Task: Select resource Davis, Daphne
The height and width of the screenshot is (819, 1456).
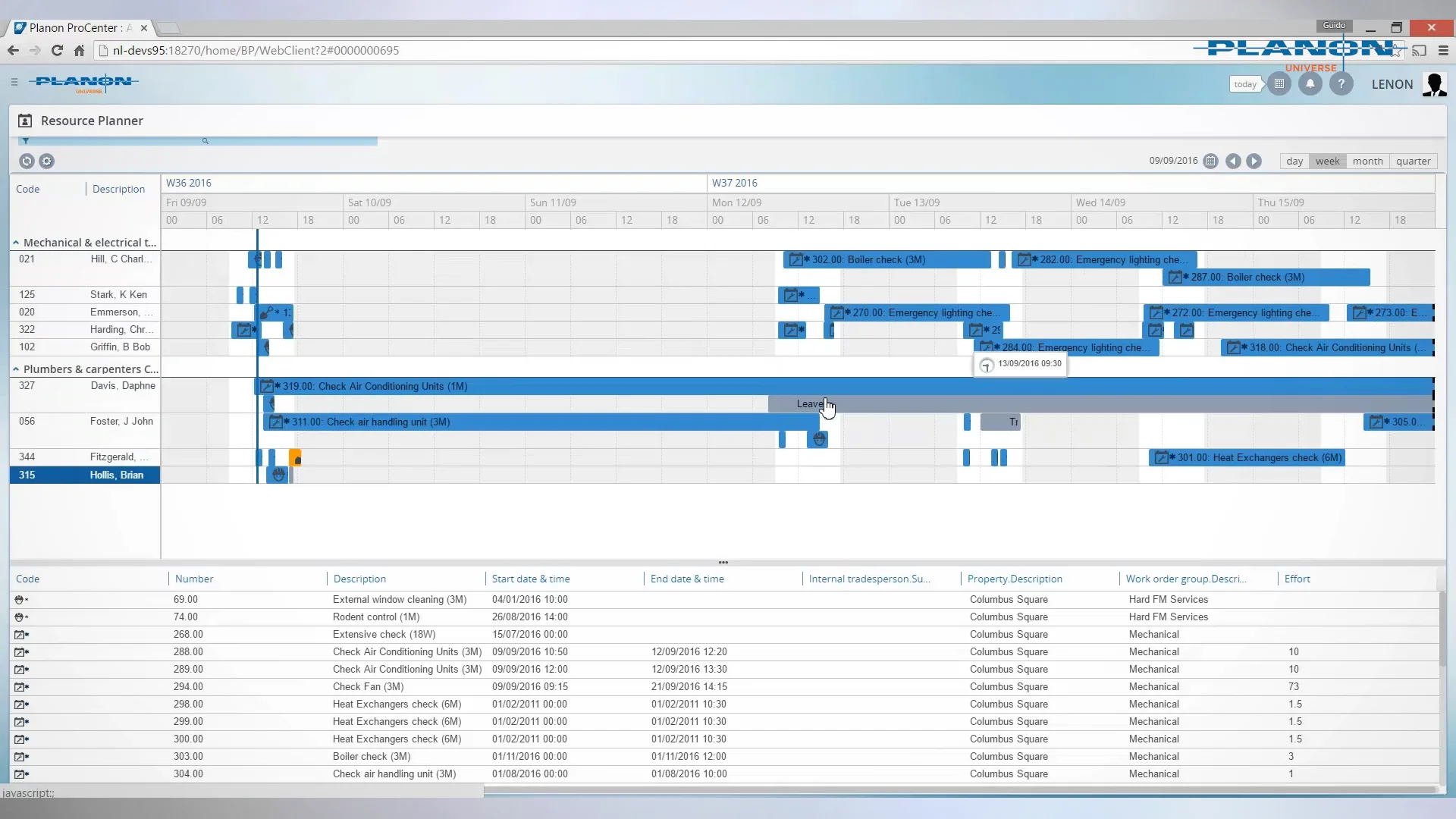Action: [x=85, y=386]
